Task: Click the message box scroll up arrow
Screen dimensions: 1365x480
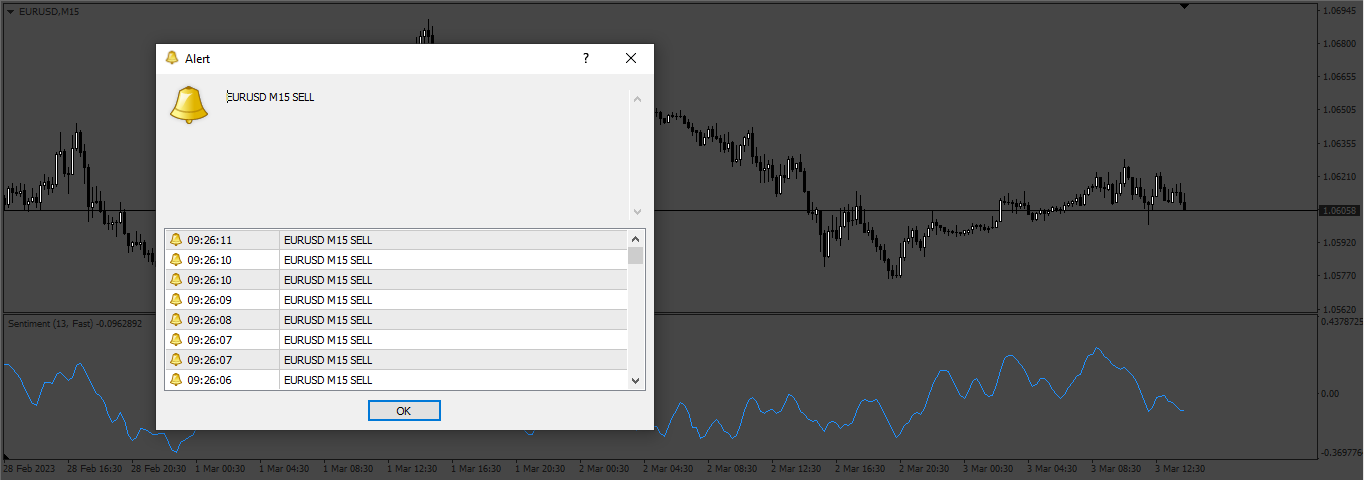Action: (637, 98)
